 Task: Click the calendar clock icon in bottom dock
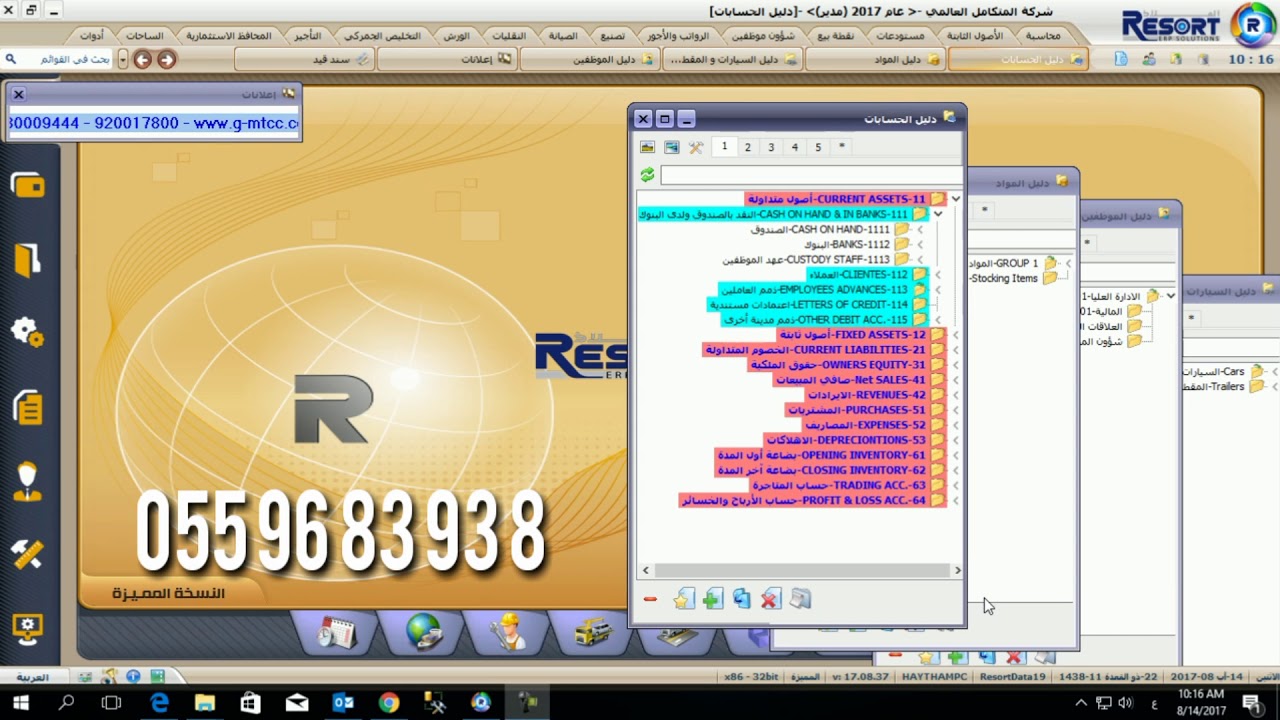[x=337, y=631]
